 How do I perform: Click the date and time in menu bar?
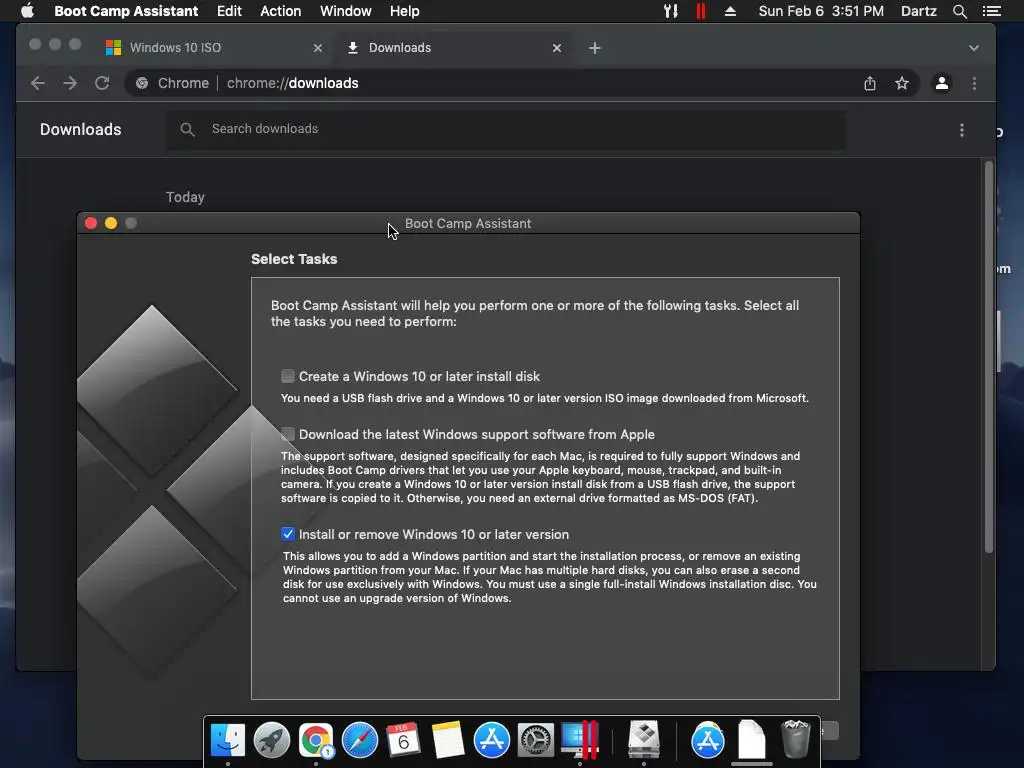tap(821, 11)
